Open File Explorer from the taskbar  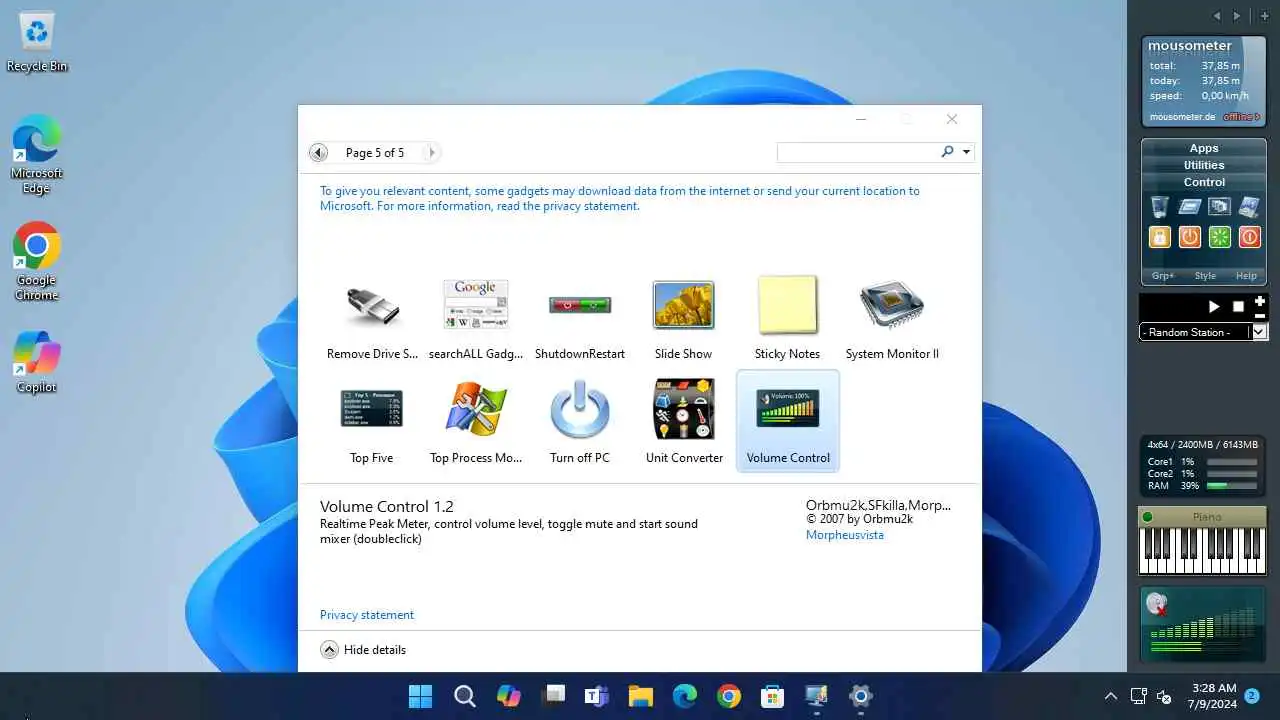(x=641, y=696)
